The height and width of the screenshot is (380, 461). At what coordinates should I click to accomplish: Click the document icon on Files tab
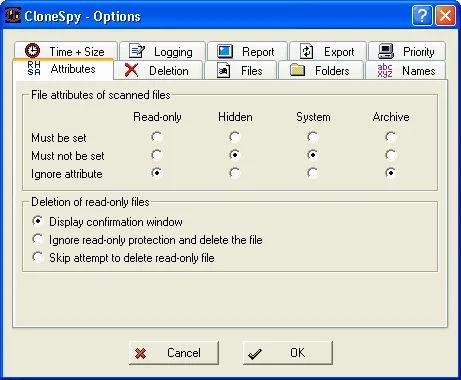[x=223, y=70]
